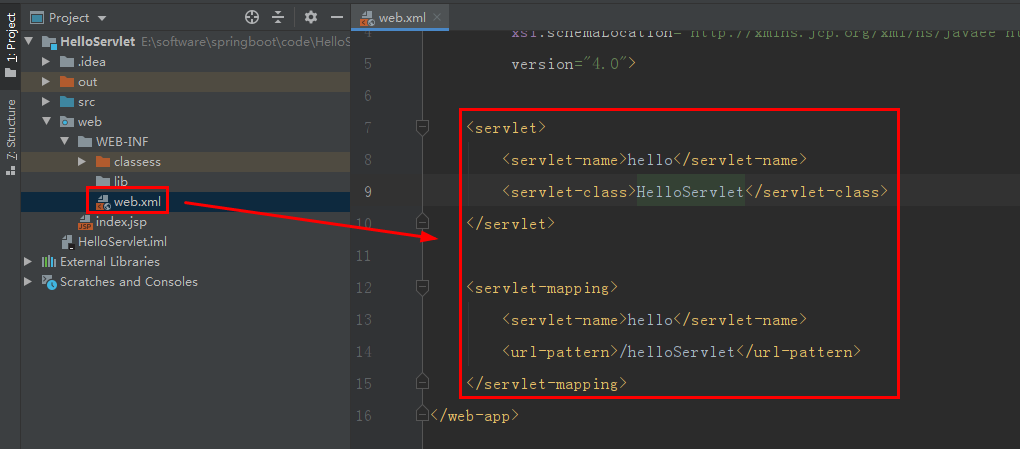This screenshot has width=1020, height=449.
Task: Select the web resource folder icon
Action: coord(67,122)
